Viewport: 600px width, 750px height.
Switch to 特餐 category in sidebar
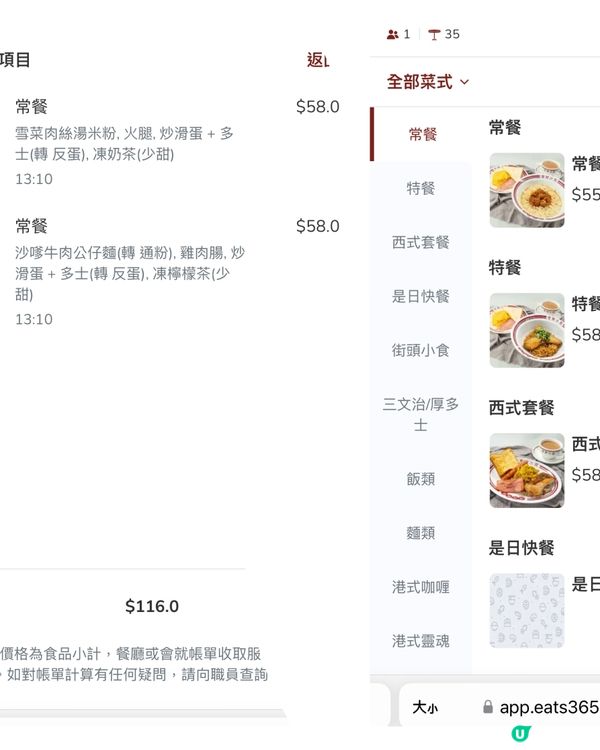421,188
